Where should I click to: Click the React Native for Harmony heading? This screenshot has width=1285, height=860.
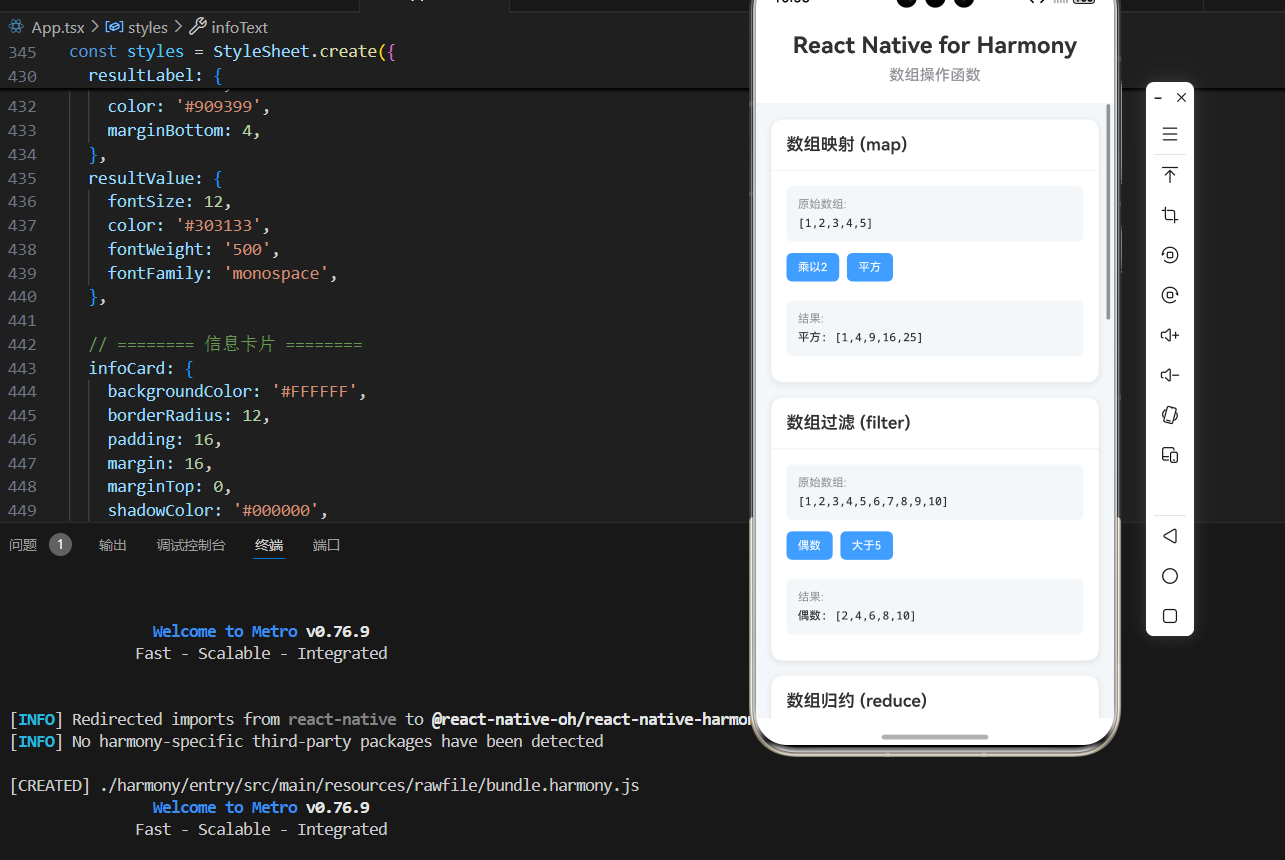pyautogui.click(x=935, y=45)
